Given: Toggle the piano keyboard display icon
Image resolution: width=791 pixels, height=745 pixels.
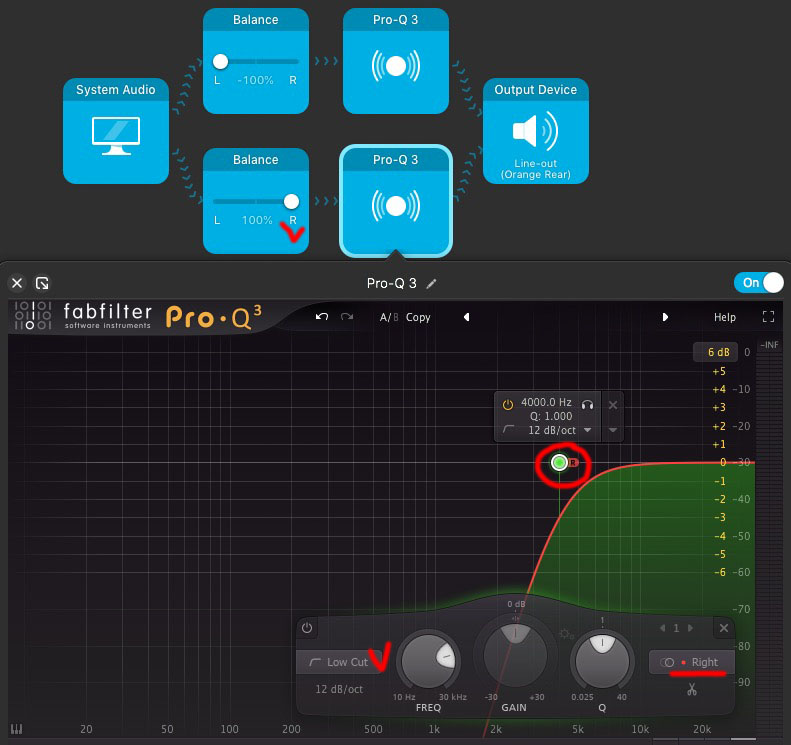Looking at the screenshot, I should coord(16,729).
